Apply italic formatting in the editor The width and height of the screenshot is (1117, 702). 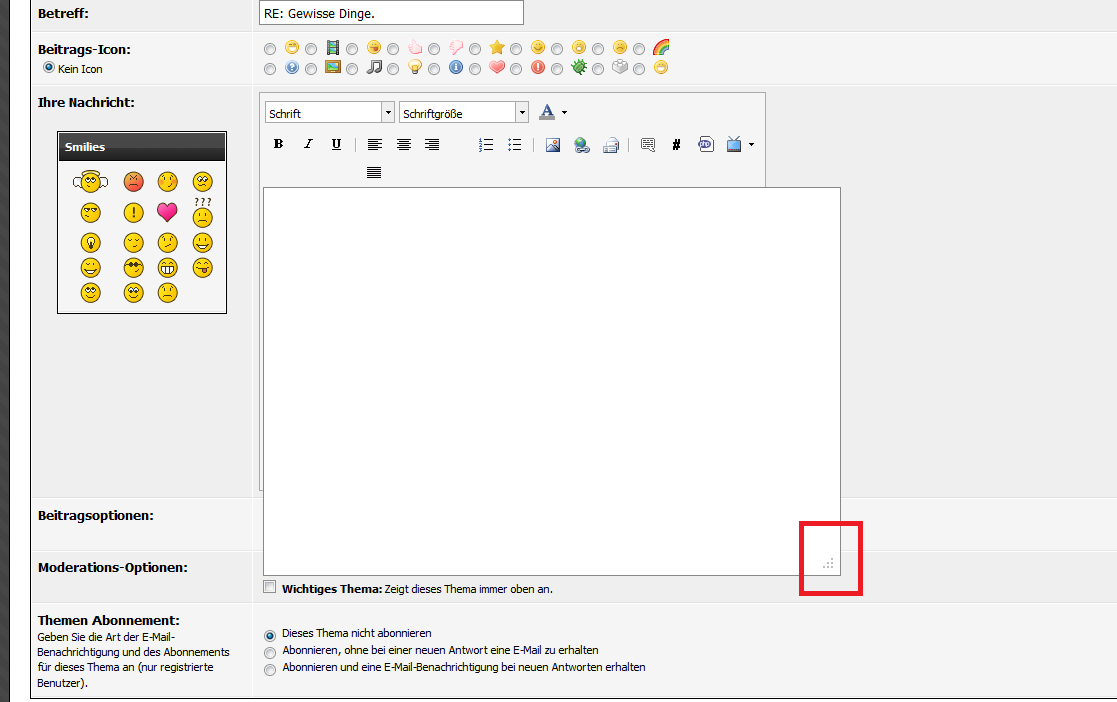308,144
